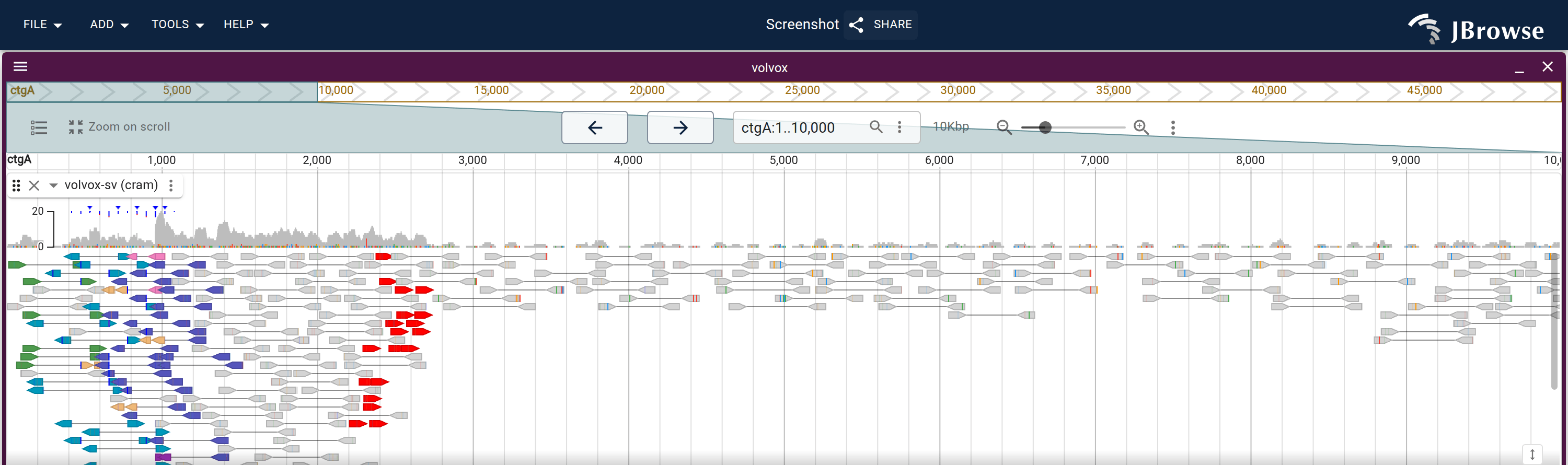Click the volvox-sv (cram) track label

111,185
